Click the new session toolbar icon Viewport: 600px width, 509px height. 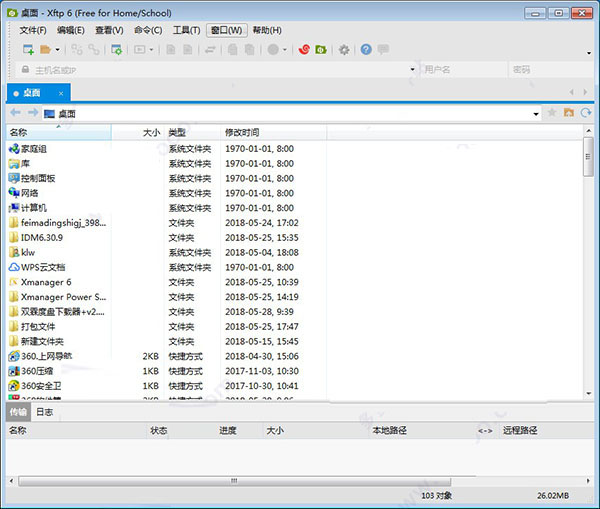tap(28, 49)
